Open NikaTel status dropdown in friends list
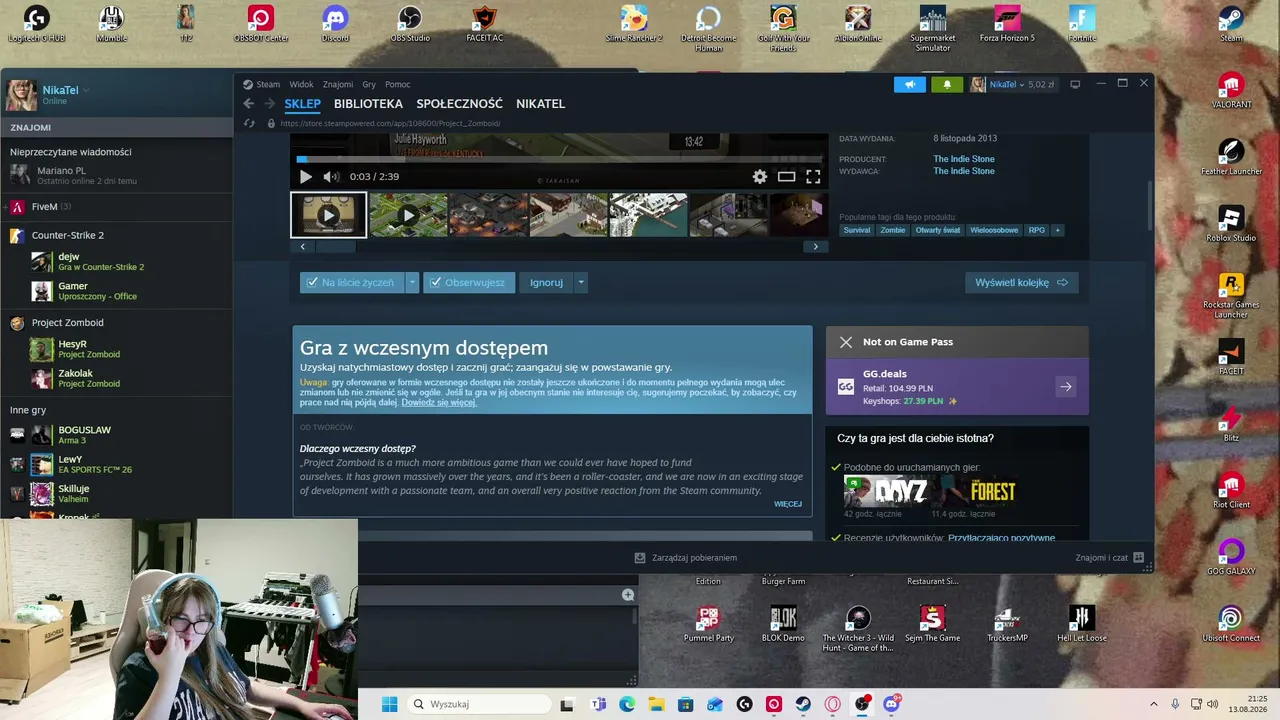 click(x=86, y=90)
